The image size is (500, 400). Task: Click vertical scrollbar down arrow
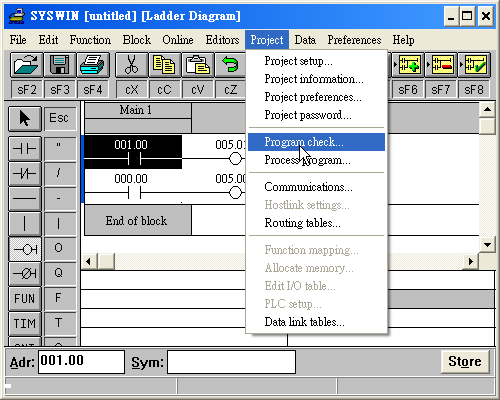click(x=487, y=245)
